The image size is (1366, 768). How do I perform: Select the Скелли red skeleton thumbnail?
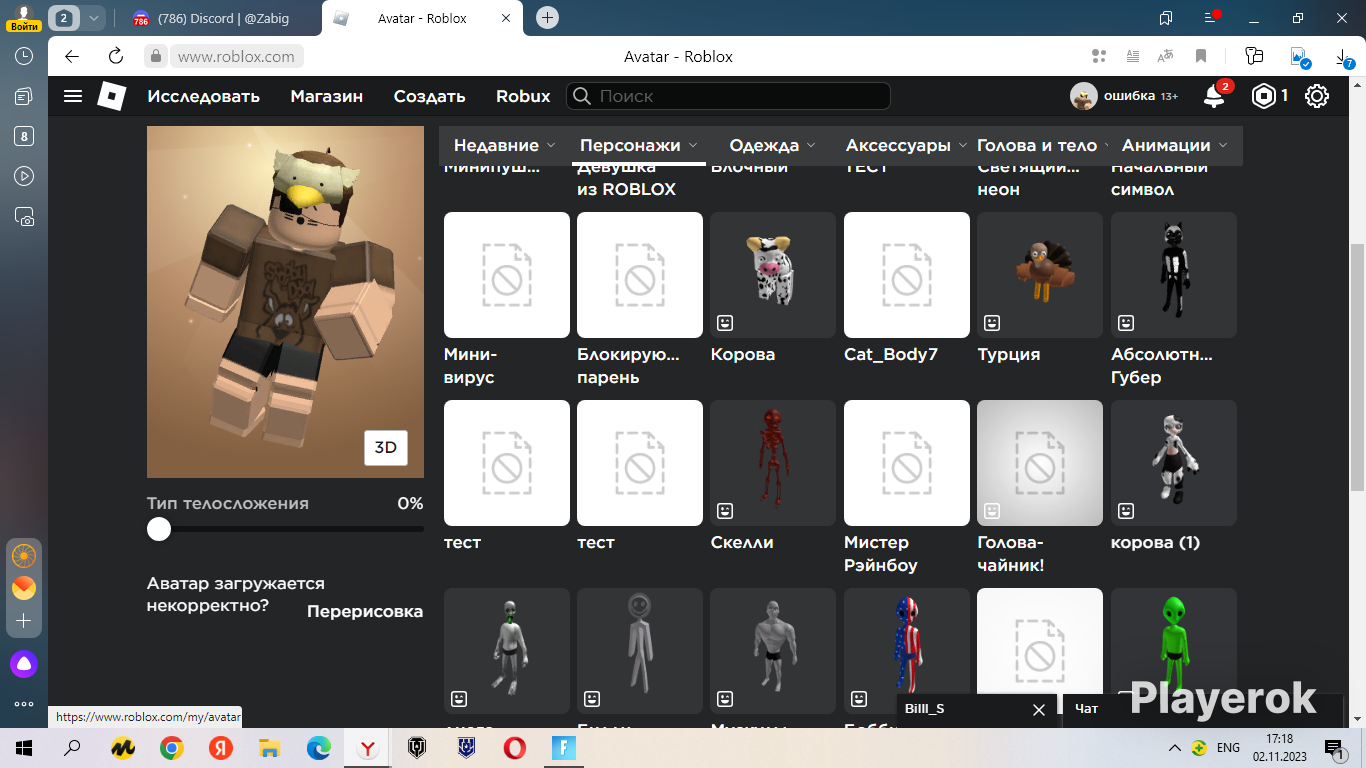[773, 463]
